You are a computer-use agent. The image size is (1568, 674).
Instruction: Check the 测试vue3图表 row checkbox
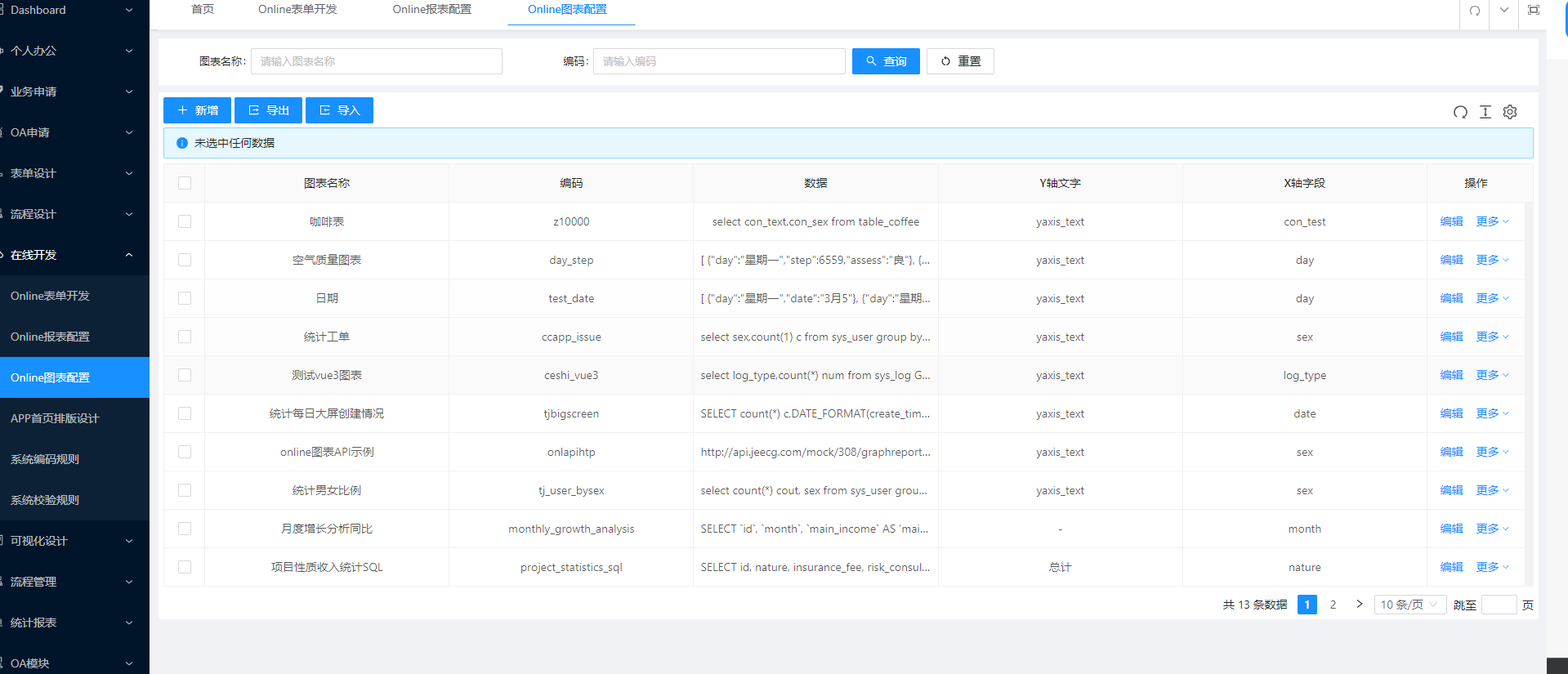[185, 375]
